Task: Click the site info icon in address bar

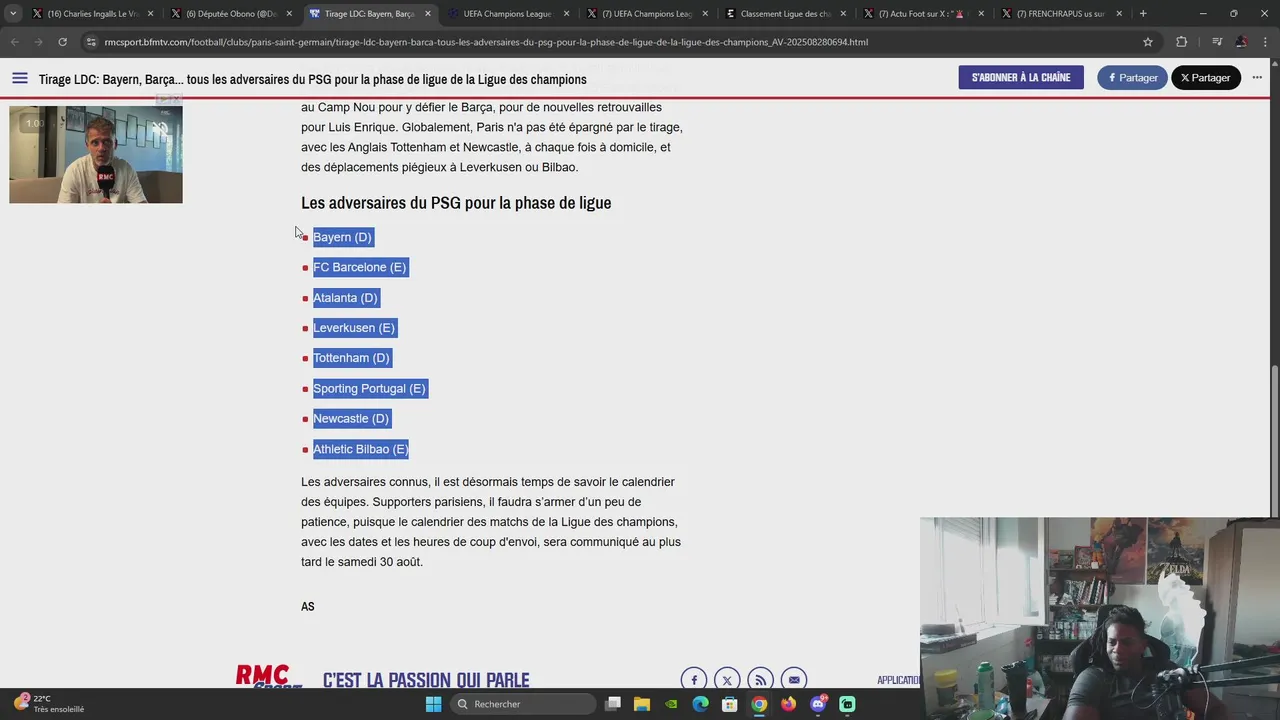Action: tap(91, 42)
